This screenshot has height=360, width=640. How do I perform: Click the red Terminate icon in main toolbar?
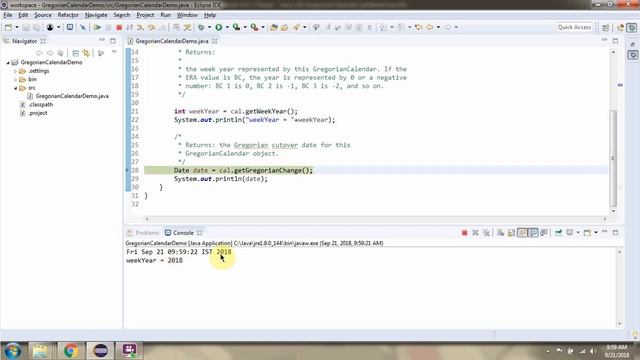[119, 27]
